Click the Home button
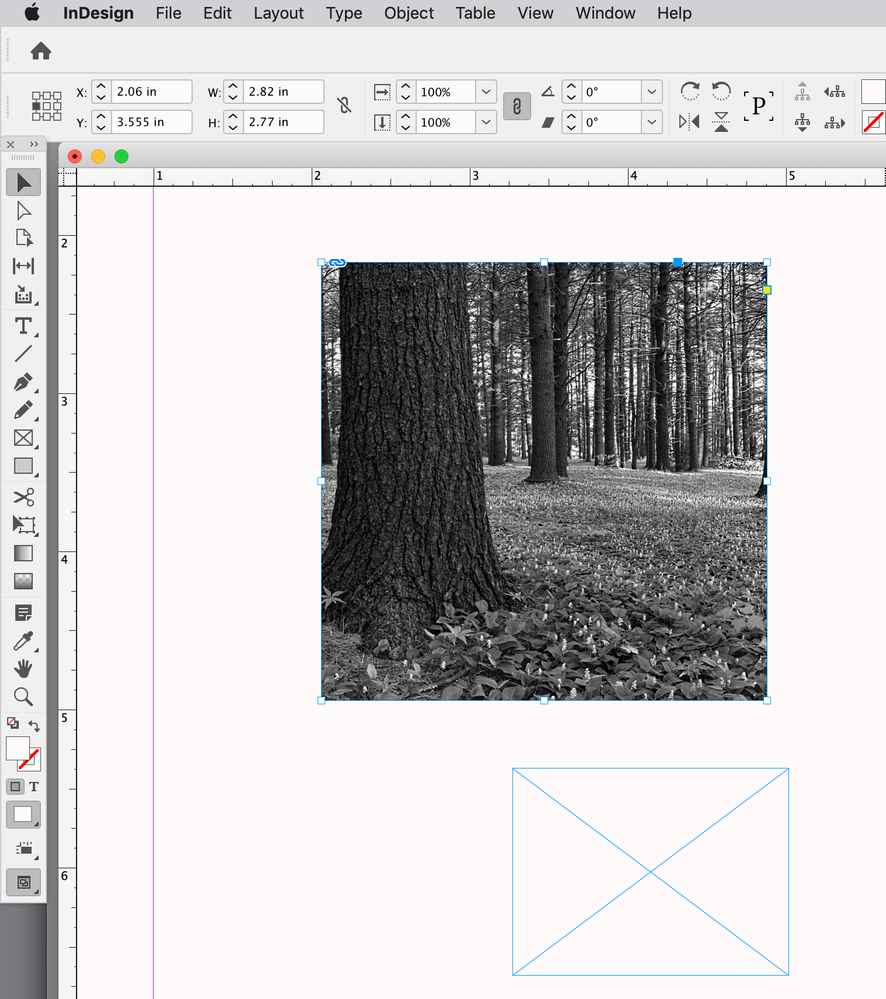886x999 pixels. [41, 51]
